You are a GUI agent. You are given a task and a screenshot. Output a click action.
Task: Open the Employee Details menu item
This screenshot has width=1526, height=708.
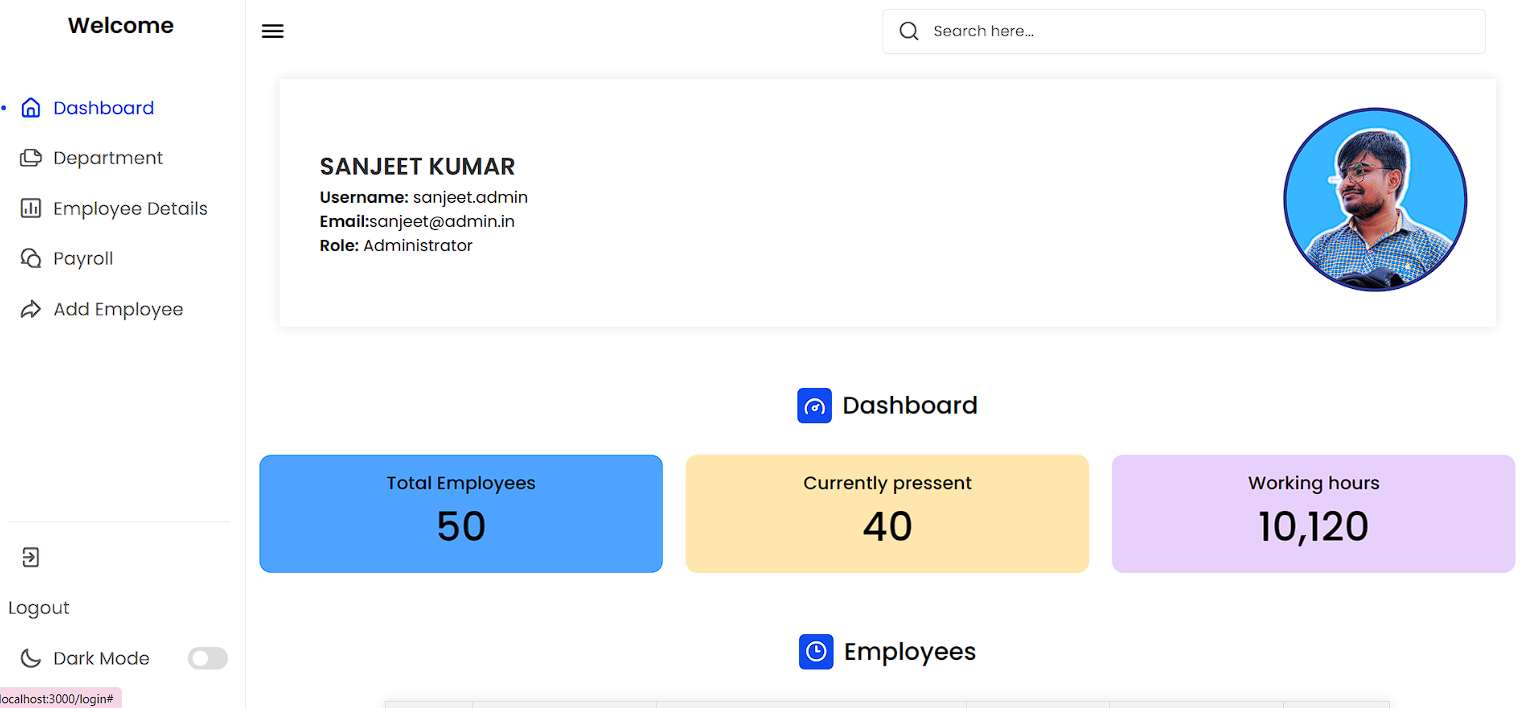point(130,208)
